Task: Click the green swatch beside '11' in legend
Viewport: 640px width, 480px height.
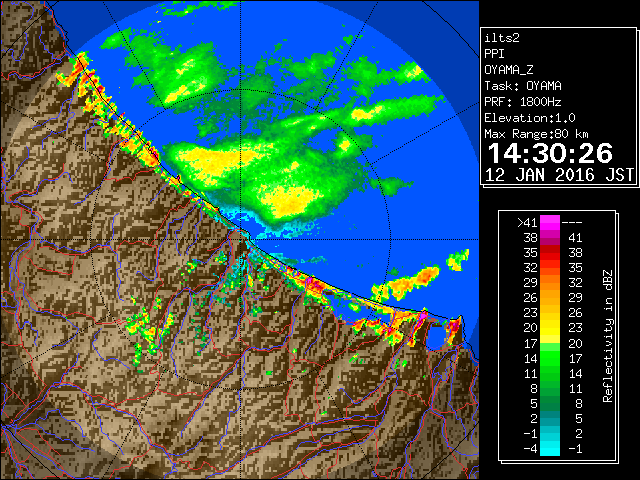Action: coord(550,373)
